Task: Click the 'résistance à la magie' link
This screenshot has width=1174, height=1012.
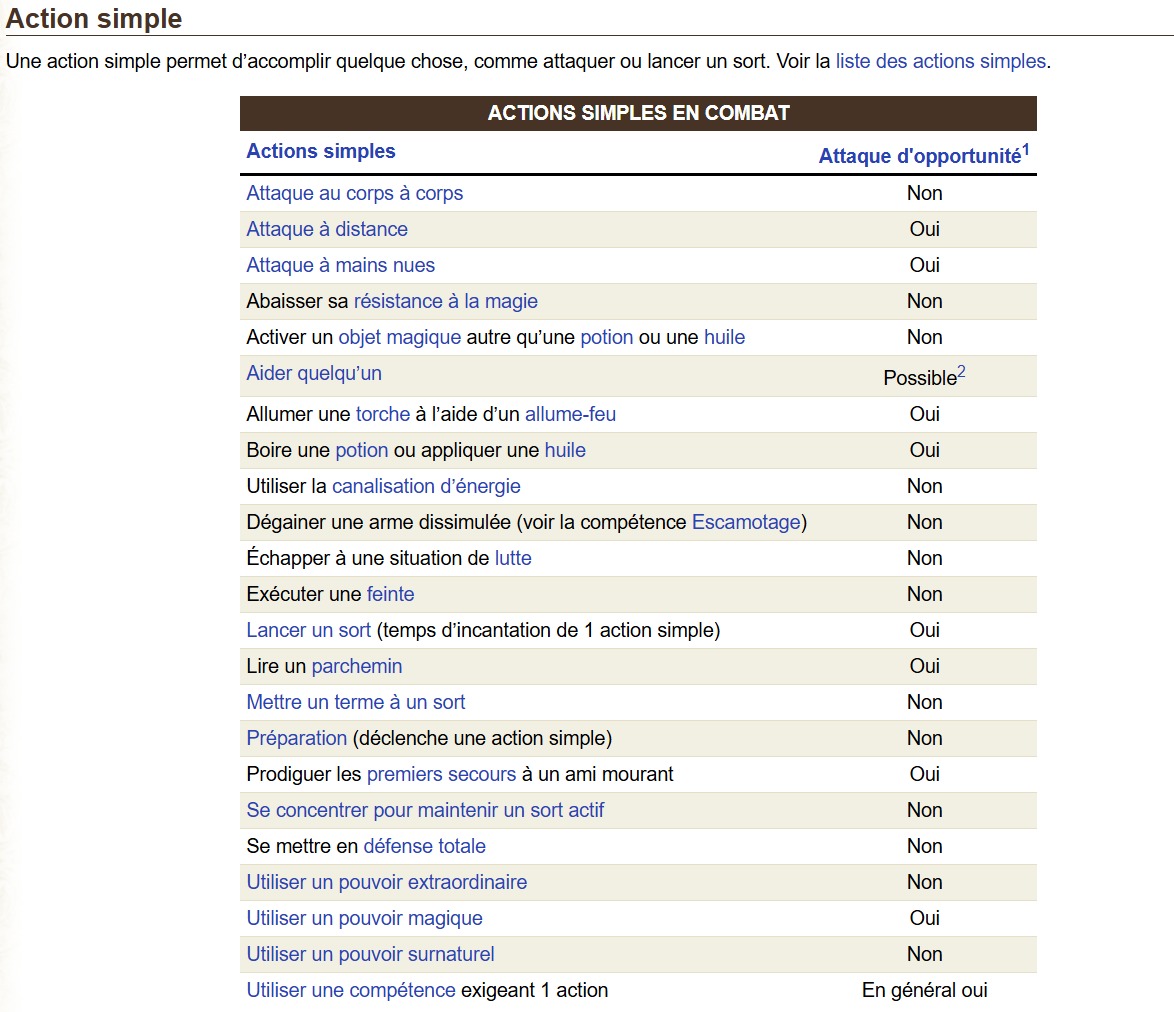Action: pyautogui.click(x=445, y=301)
